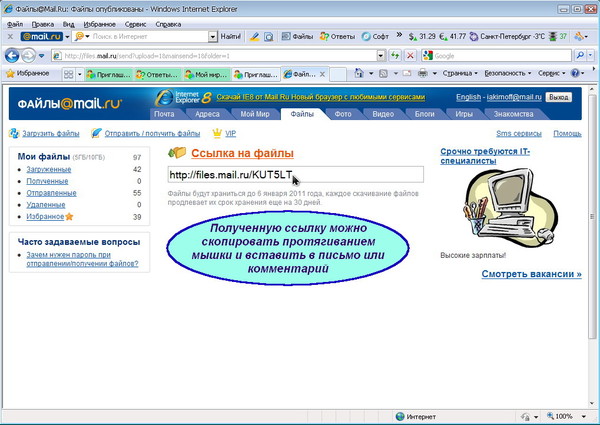Screen dimensions: 600x425
Task: Click the computer clipart advertisement image
Action: click(510, 208)
